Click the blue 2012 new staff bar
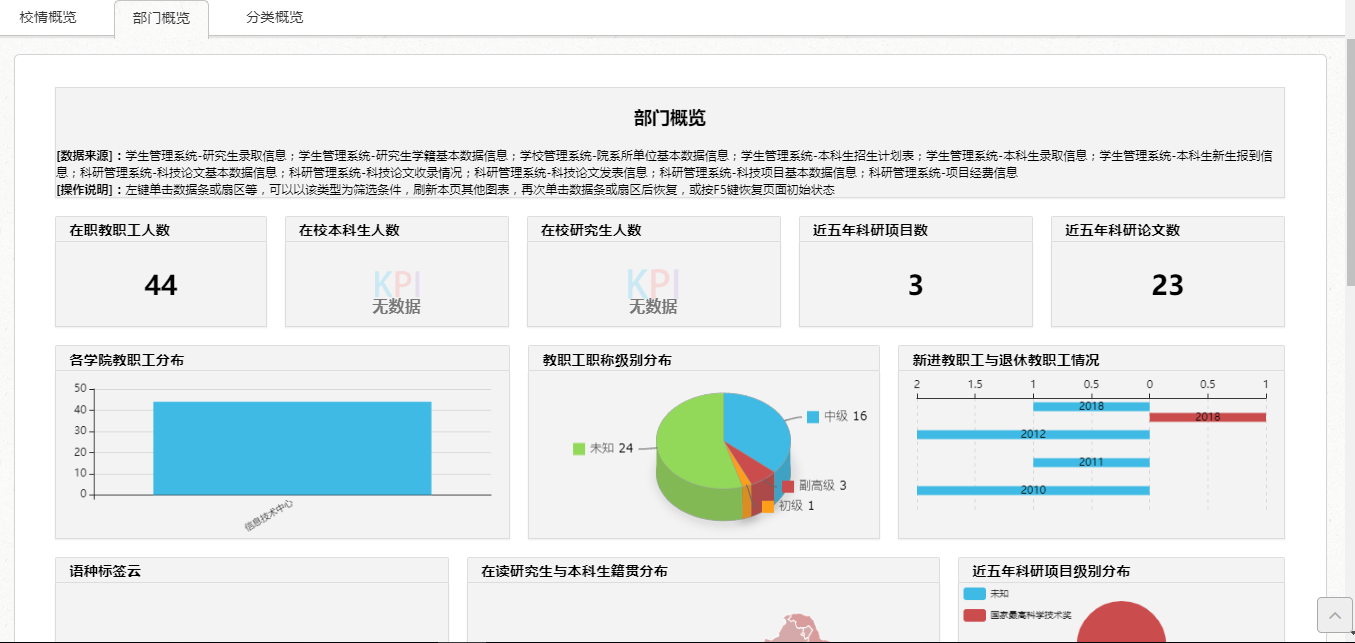This screenshot has height=643, width=1355. [1032, 435]
